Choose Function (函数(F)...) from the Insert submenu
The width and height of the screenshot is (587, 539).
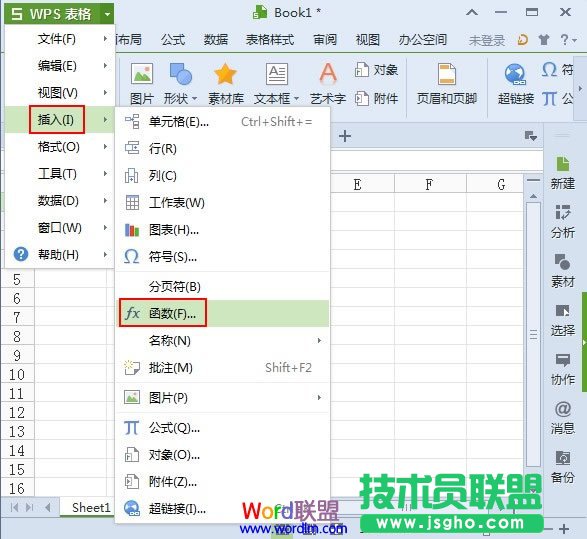(223, 313)
